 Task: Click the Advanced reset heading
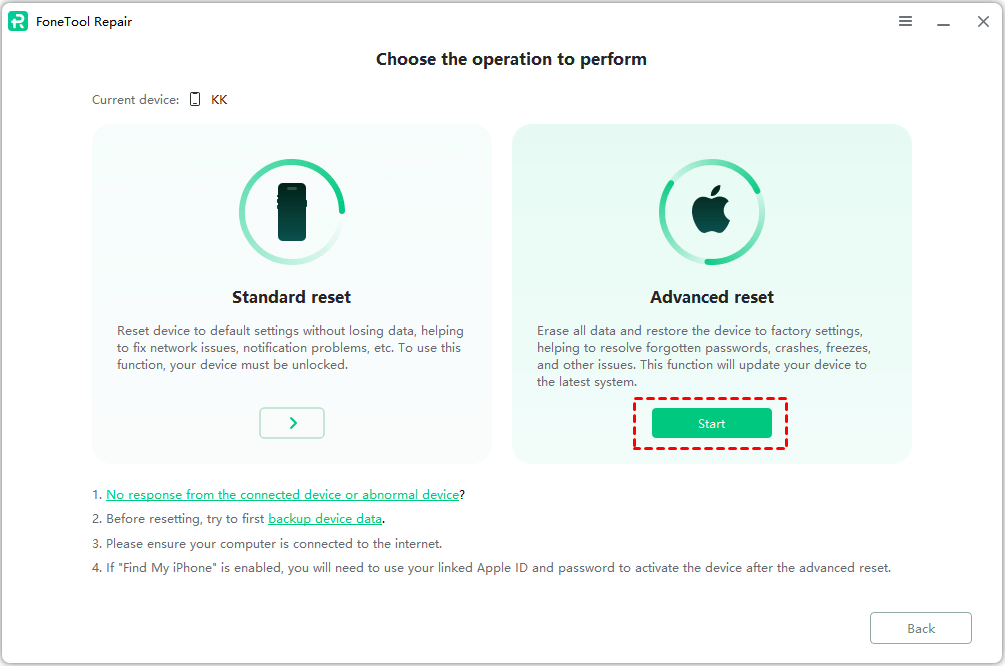(x=712, y=297)
